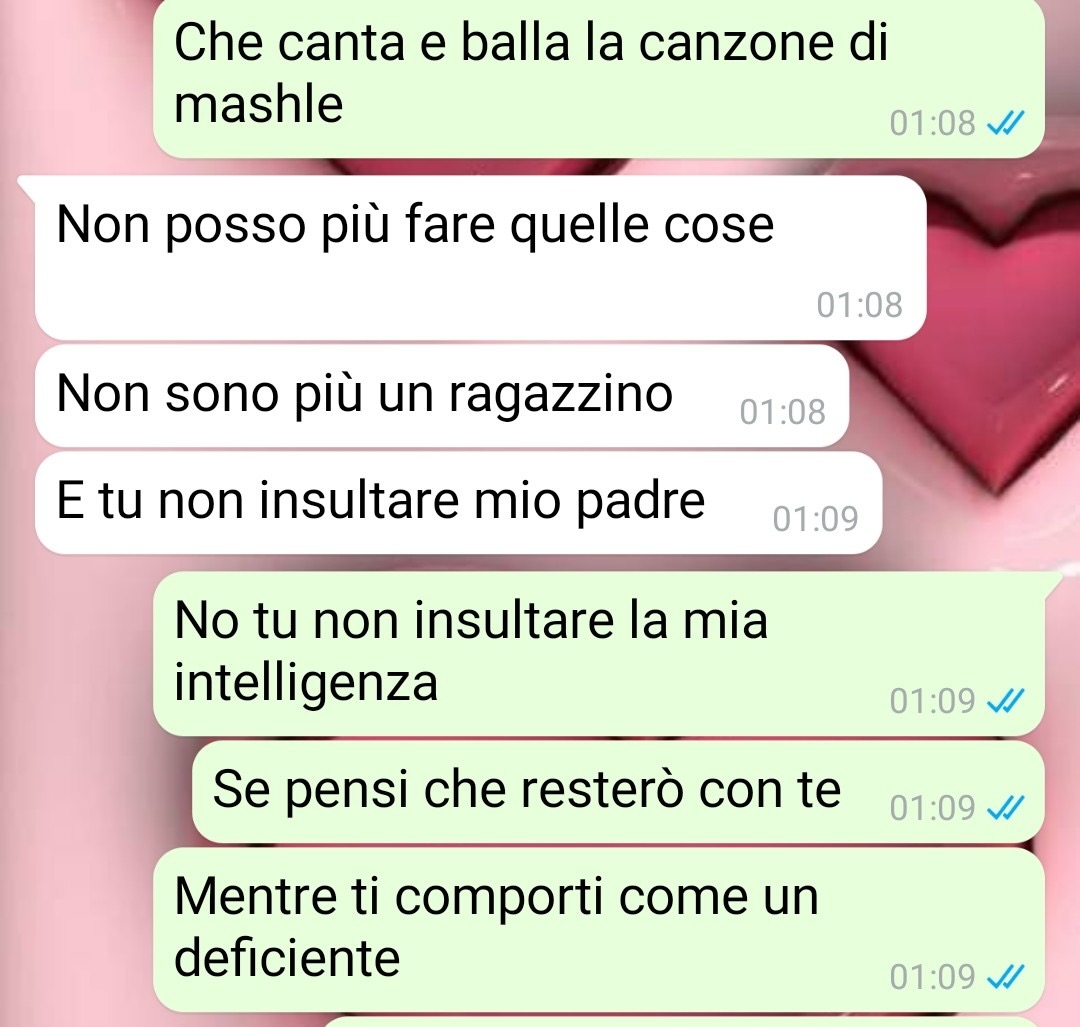Viewport: 1080px width, 1027px height.
Task: Tap the double-check ticks on the 'intelligenza' message
Action: (1006, 701)
